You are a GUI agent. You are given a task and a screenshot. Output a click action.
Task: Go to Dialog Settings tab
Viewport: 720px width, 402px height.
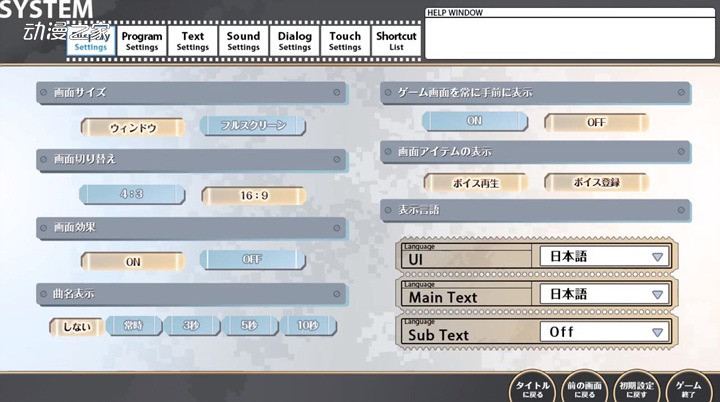coord(294,41)
